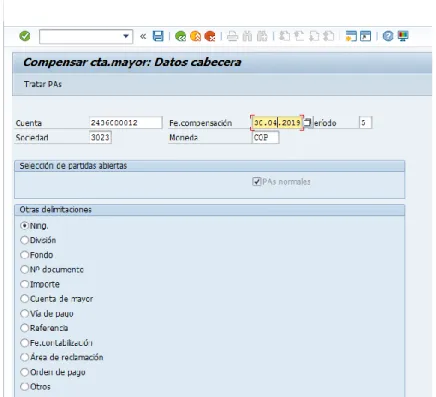
Task: Click the Cuenta input field
Action: point(126,123)
